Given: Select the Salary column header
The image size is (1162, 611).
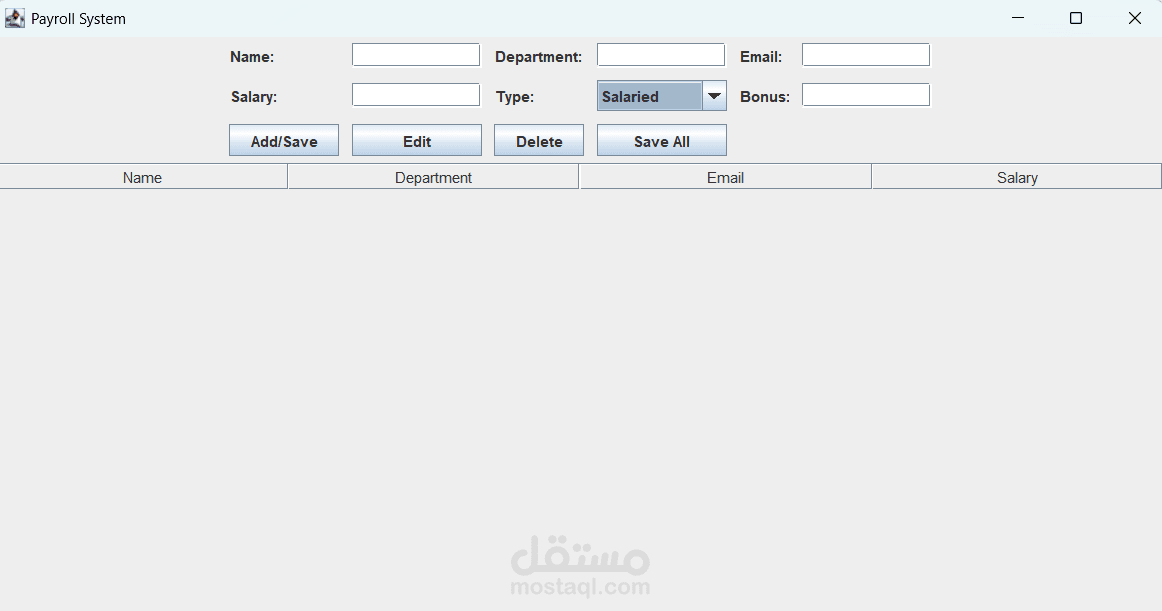Looking at the screenshot, I should (x=1017, y=177).
